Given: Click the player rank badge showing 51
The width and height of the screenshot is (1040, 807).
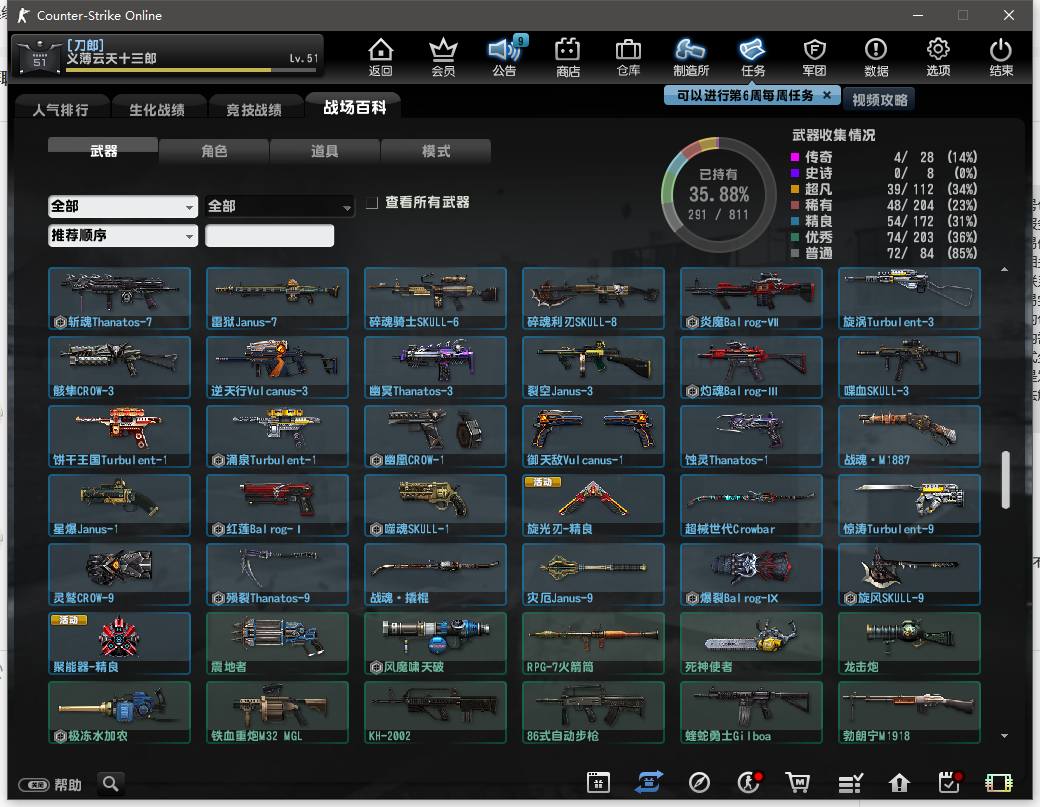Looking at the screenshot, I should (40, 56).
